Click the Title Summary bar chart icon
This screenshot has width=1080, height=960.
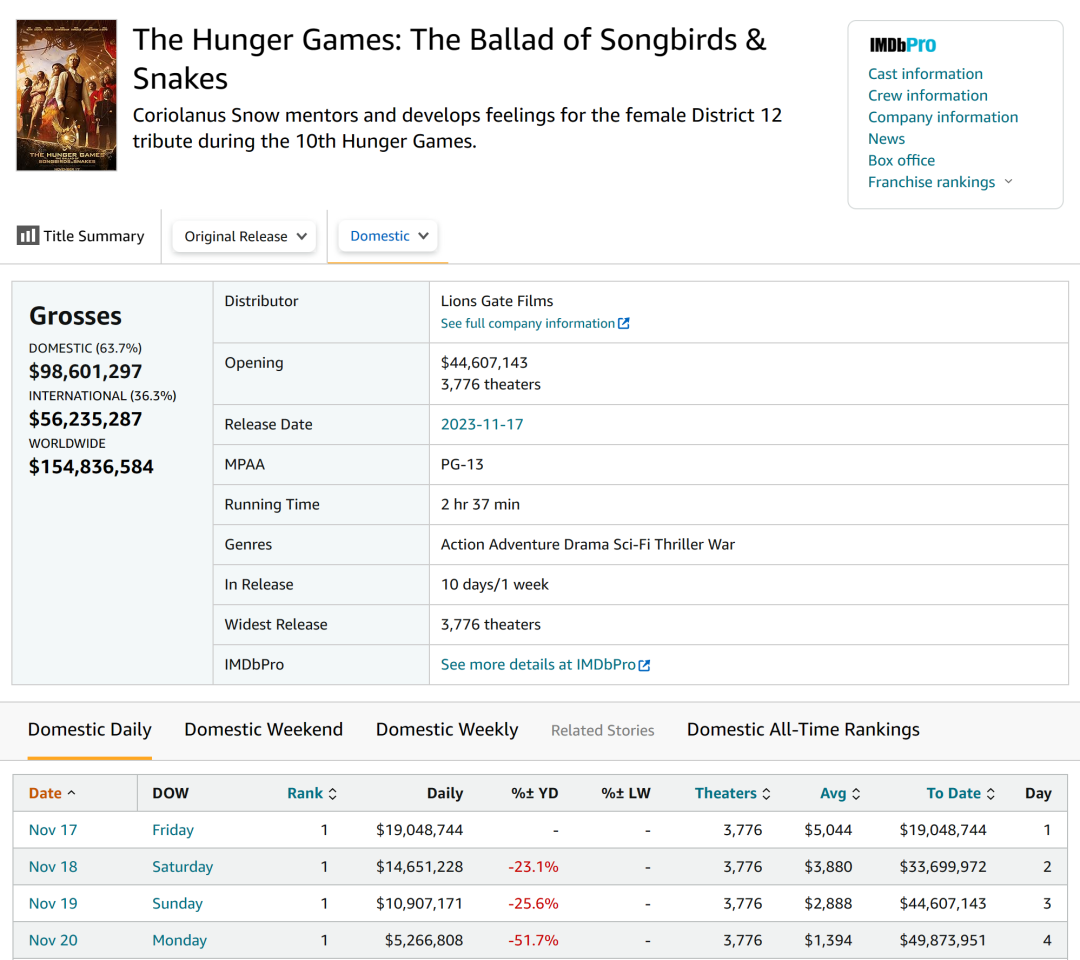click(27, 236)
